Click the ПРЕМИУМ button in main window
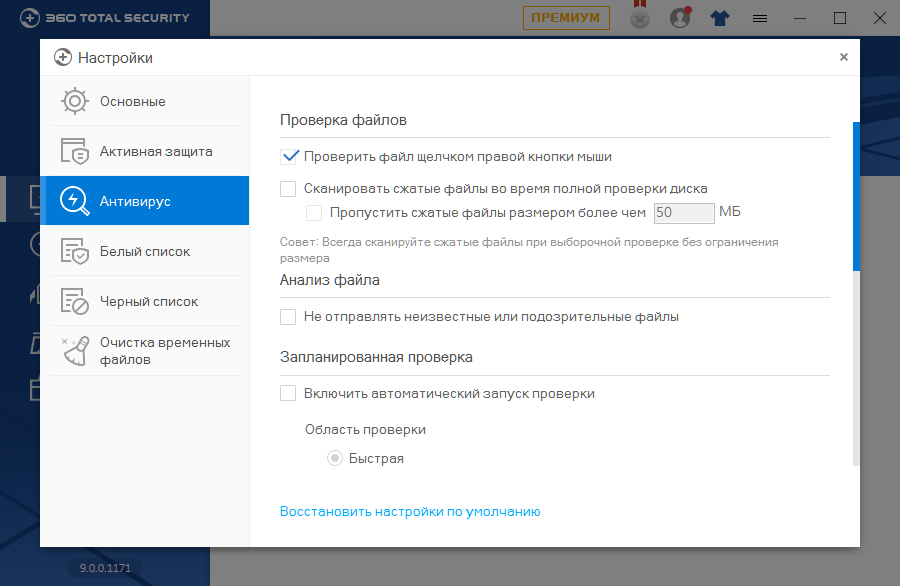The height and width of the screenshot is (586, 900). [x=566, y=18]
